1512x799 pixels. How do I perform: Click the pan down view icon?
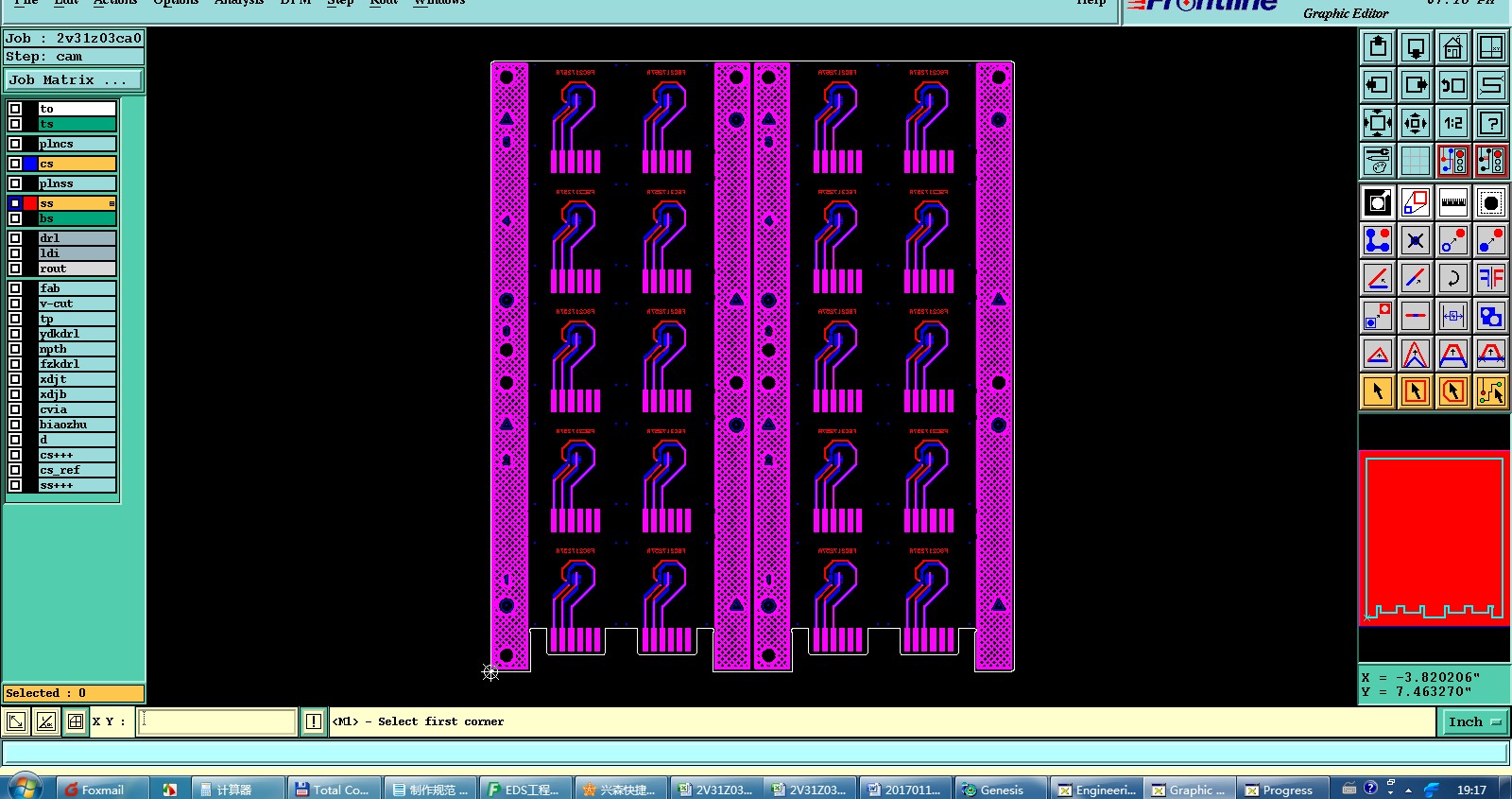point(1416,47)
